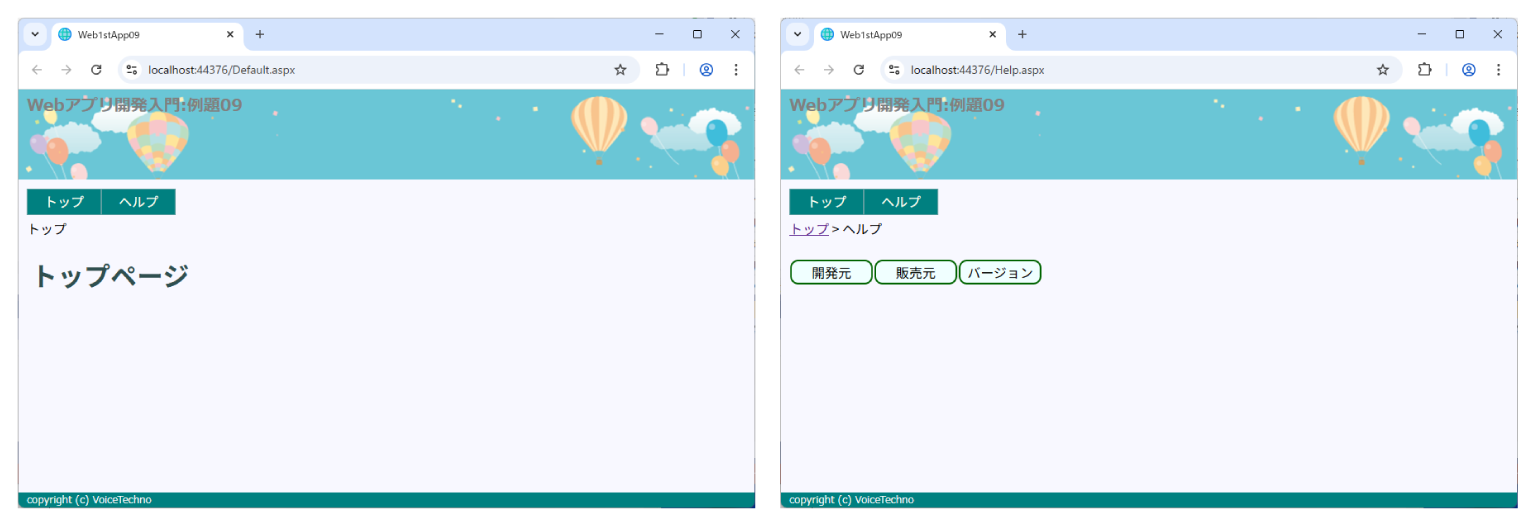1536x526 pixels.
Task: Open new tab in the Help.aspx window
Action: point(1022,34)
